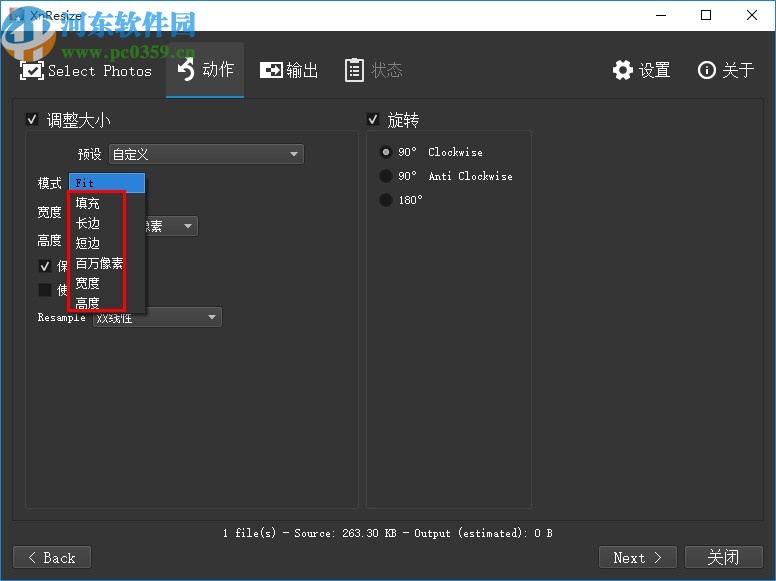Toggle the unchecked 使 checkbox above Resample

[45, 290]
